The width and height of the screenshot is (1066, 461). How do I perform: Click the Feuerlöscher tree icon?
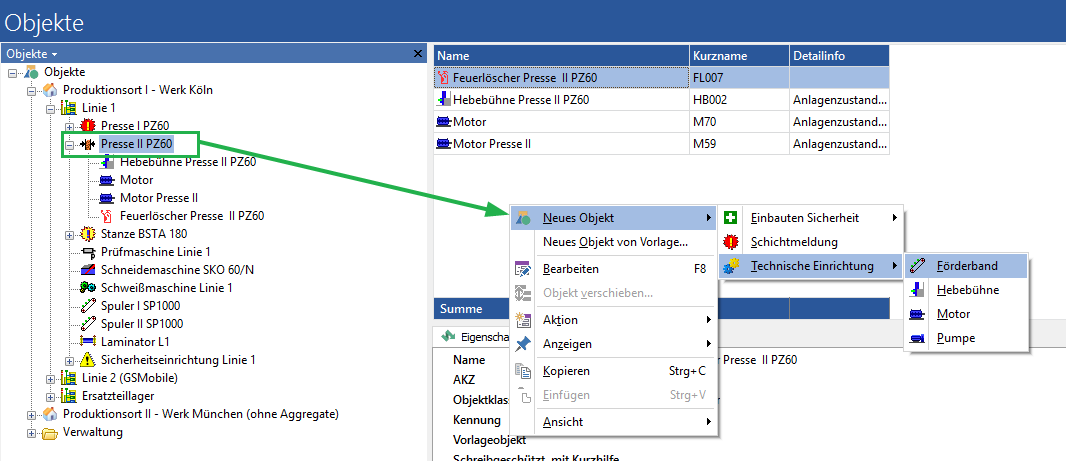click(107, 216)
